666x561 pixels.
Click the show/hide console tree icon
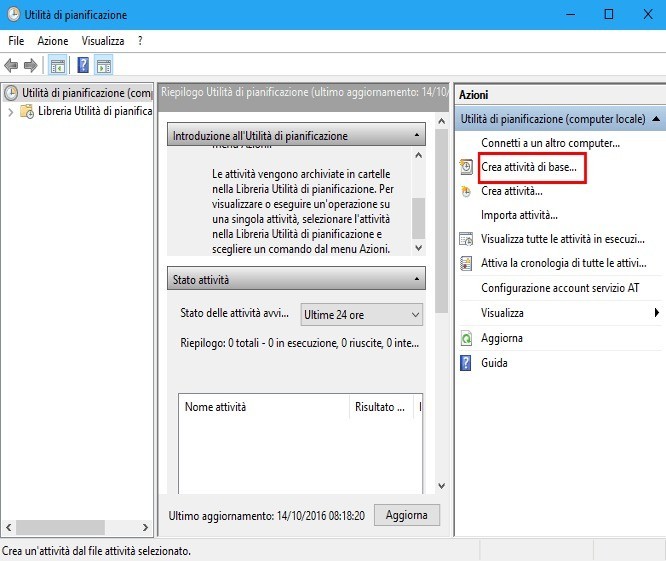58,65
